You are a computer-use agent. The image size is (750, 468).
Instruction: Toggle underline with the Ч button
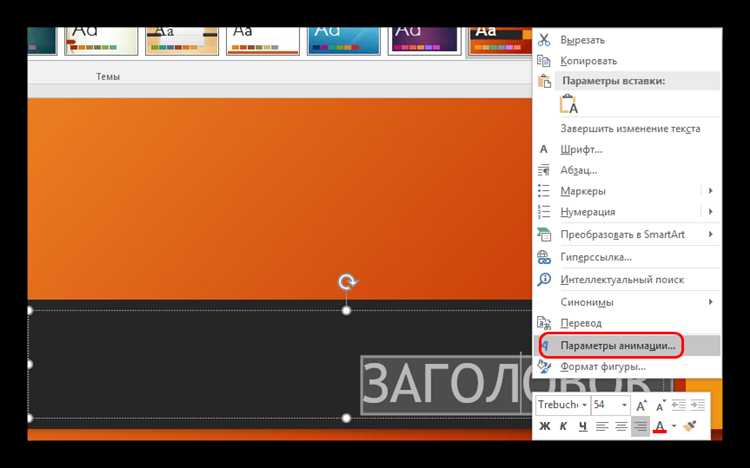582,426
